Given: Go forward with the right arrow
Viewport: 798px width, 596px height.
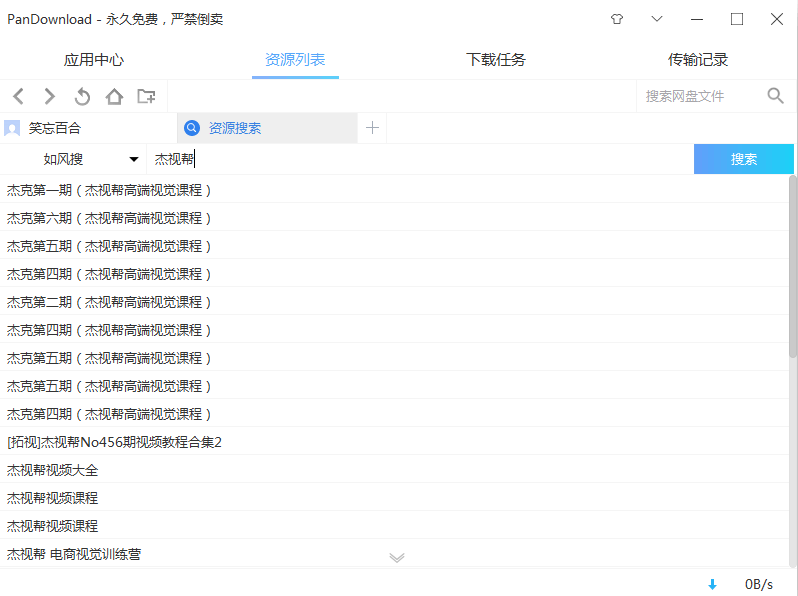Looking at the screenshot, I should point(49,96).
